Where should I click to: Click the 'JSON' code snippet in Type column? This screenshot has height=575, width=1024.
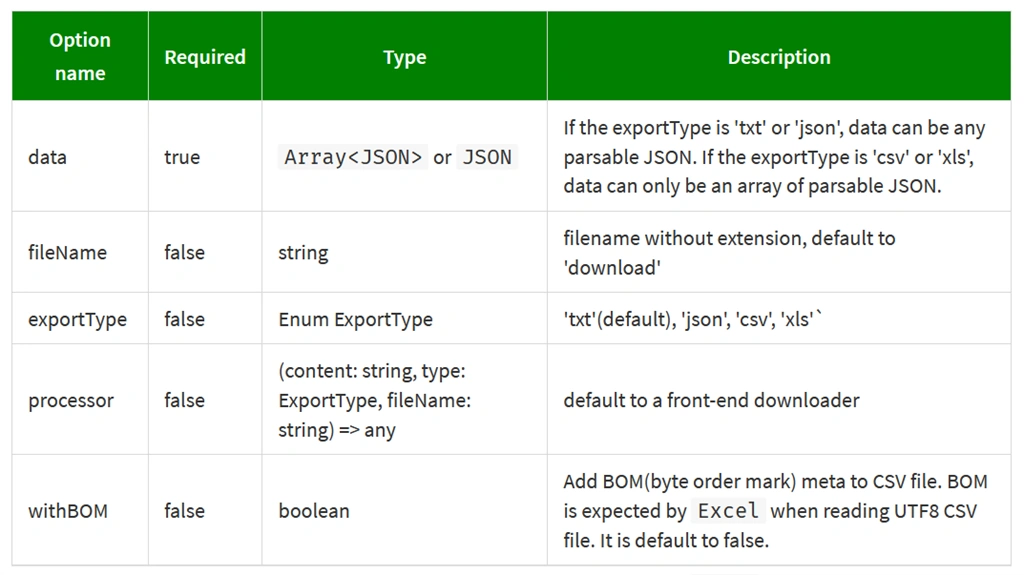(x=487, y=157)
